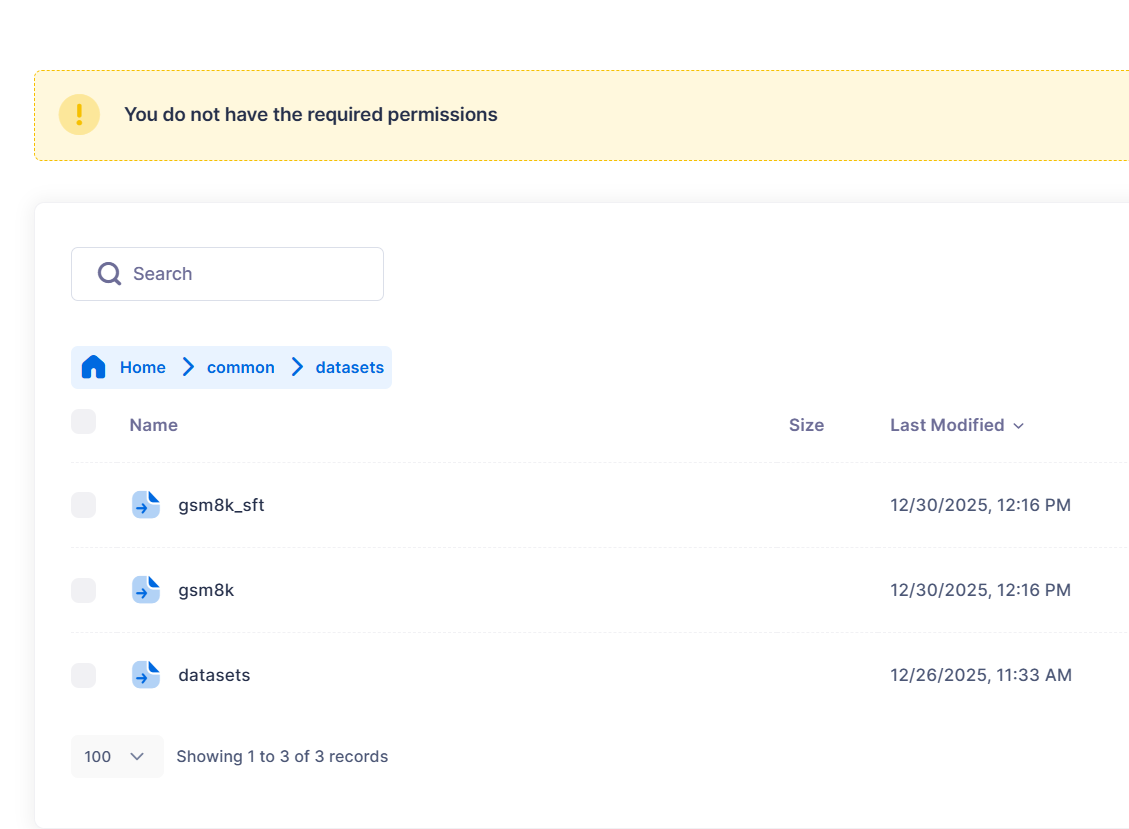Click the datasets file link icon

tap(146, 675)
